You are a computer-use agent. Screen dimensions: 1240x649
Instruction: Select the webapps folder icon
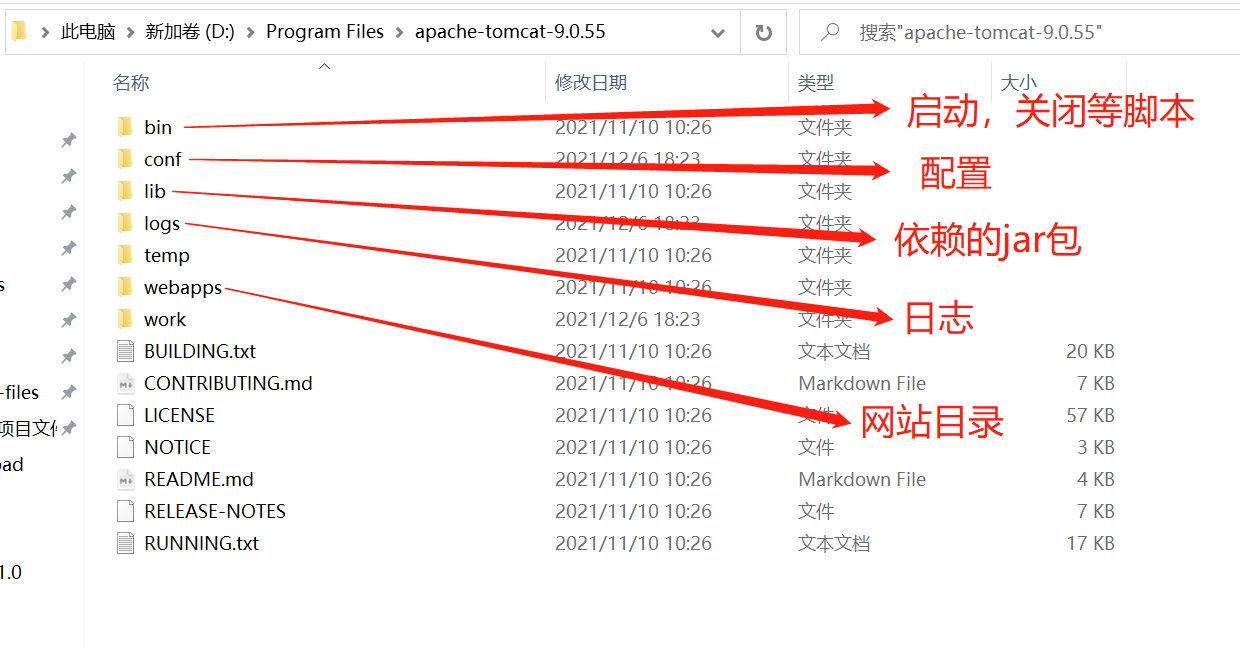125,287
